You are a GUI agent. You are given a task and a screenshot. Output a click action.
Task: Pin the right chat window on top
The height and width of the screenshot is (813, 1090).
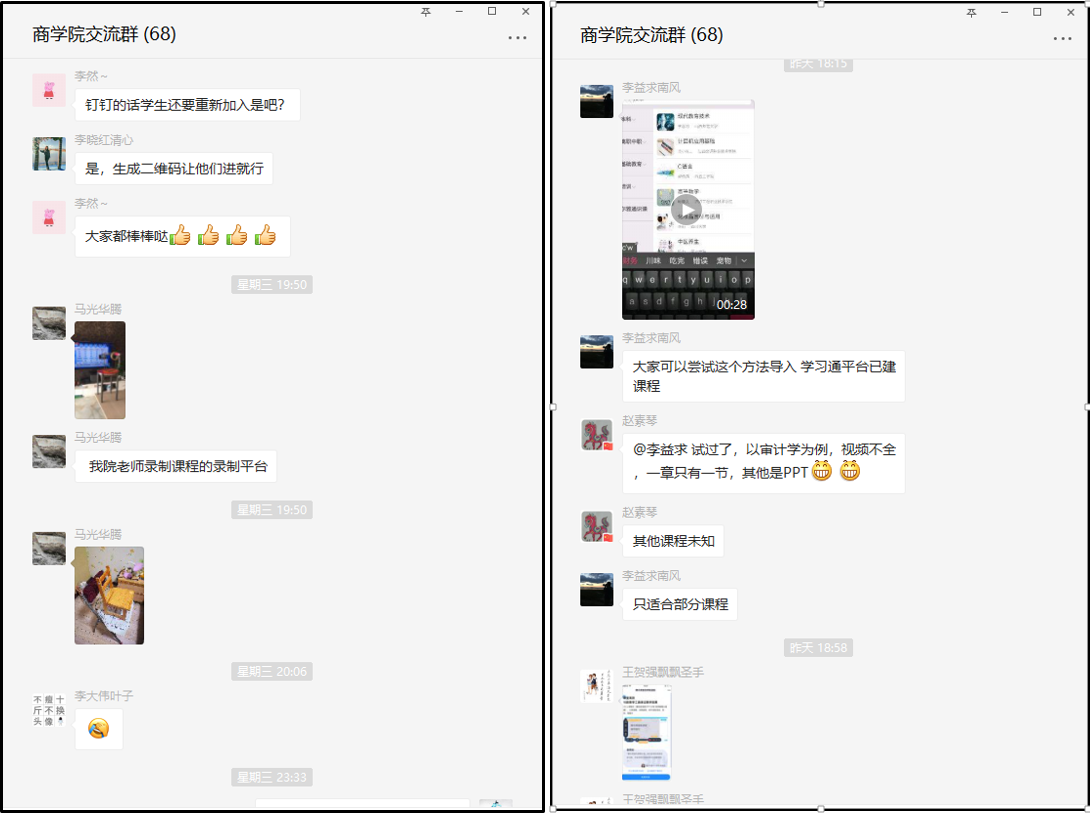pyautogui.click(x=971, y=13)
